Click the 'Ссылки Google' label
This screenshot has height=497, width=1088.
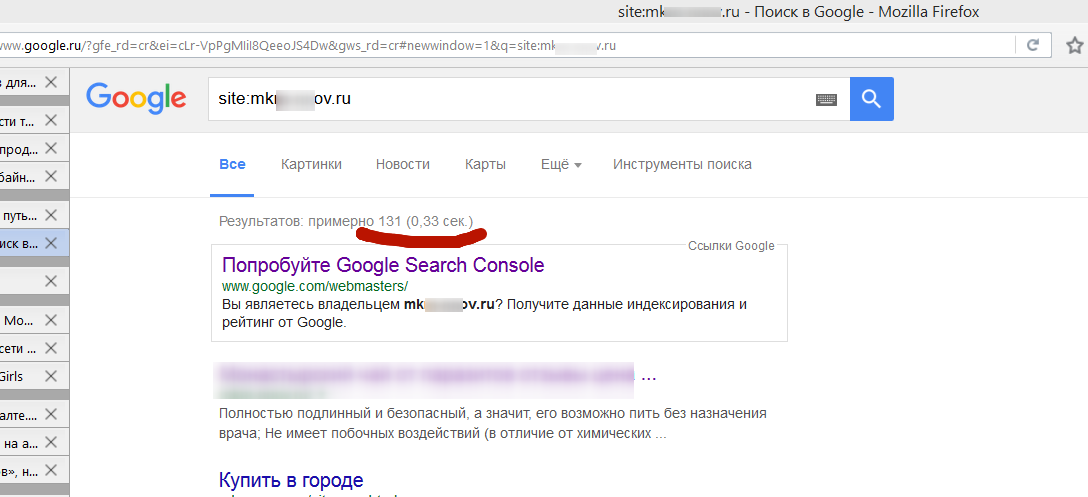731,246
